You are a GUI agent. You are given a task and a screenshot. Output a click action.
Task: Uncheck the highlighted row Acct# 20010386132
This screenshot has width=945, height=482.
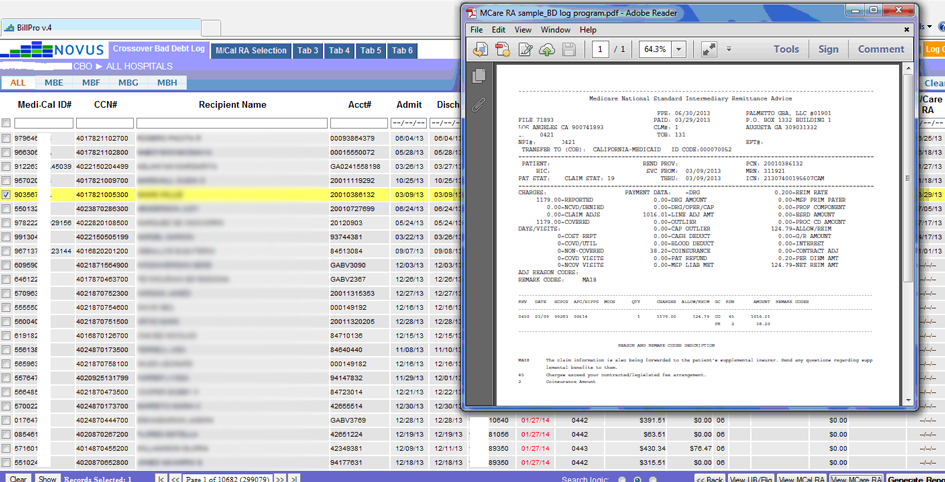click(6, 195)
